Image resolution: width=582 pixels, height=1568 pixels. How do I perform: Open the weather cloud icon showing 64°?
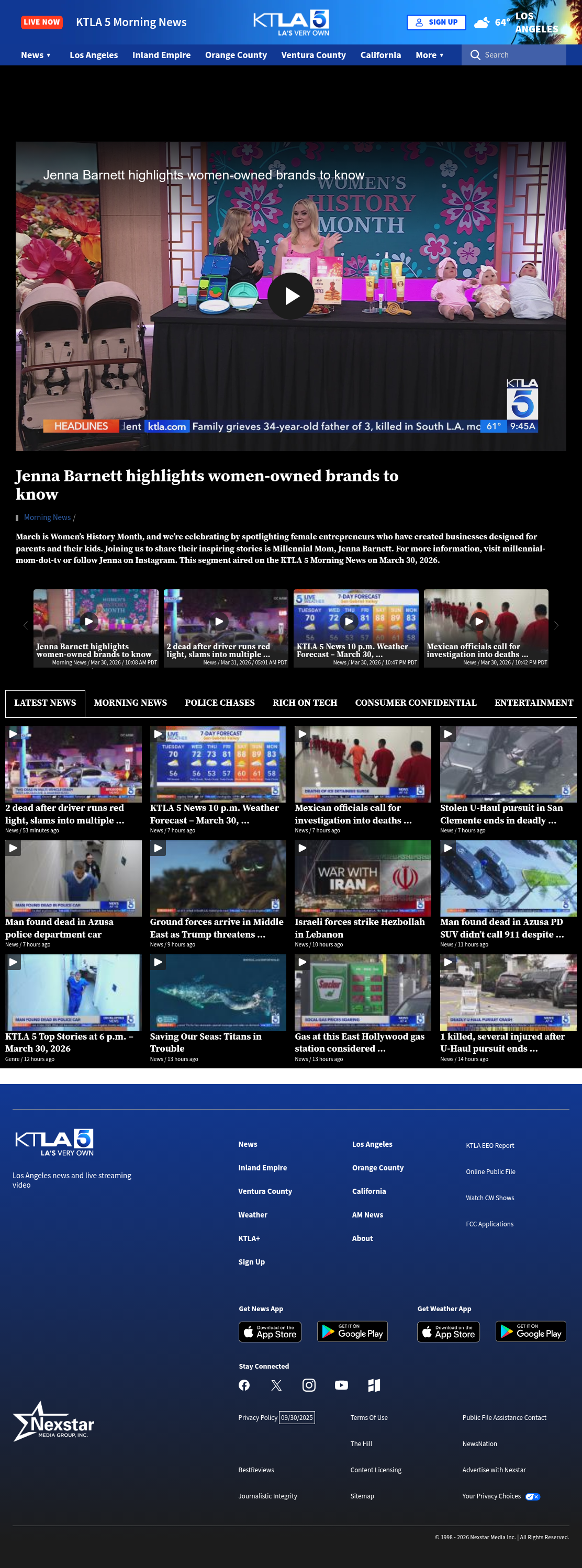tap(482, 22)
